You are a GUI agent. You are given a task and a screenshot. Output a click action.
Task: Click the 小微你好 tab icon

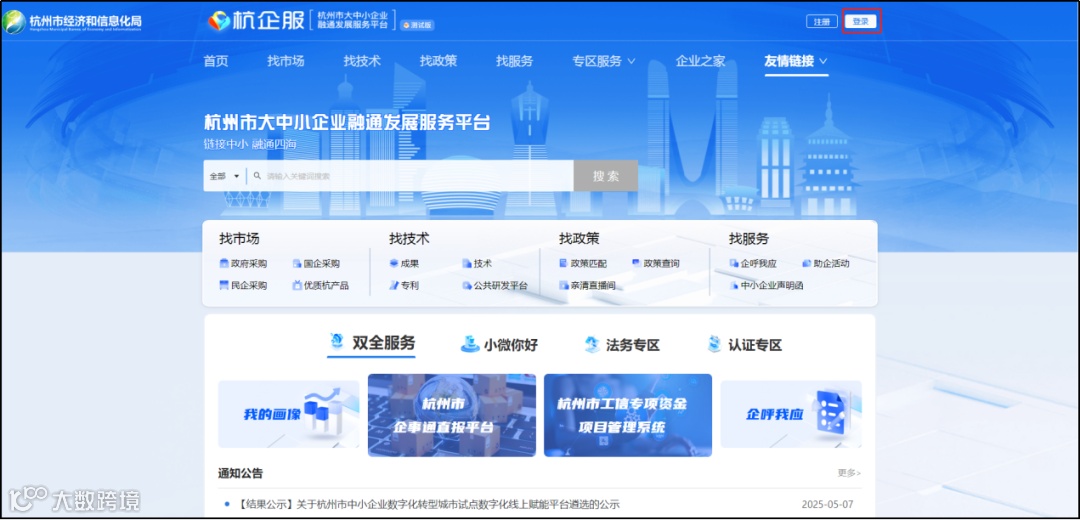click(470, 344)
